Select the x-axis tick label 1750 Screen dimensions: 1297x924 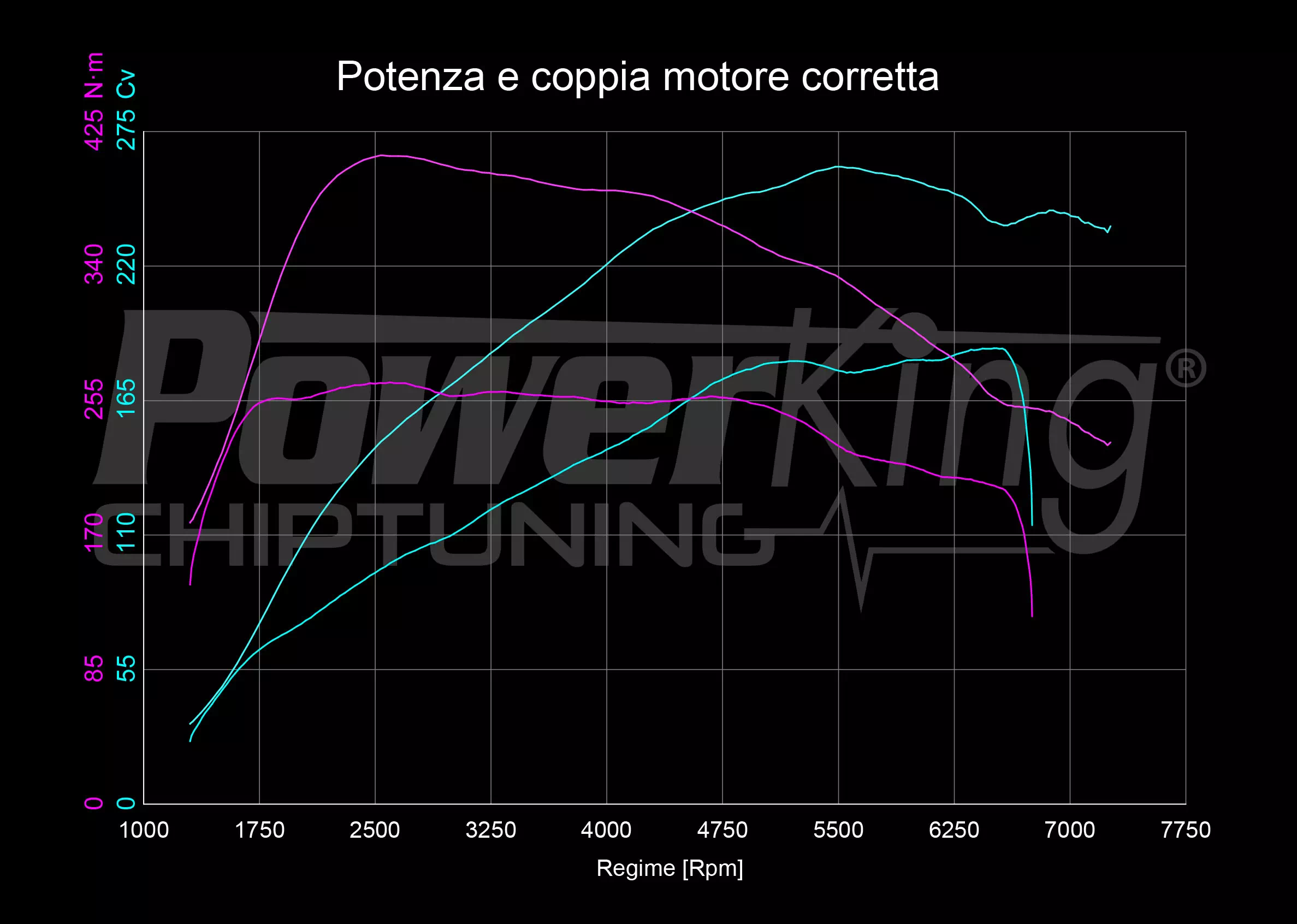pos(259,830)
